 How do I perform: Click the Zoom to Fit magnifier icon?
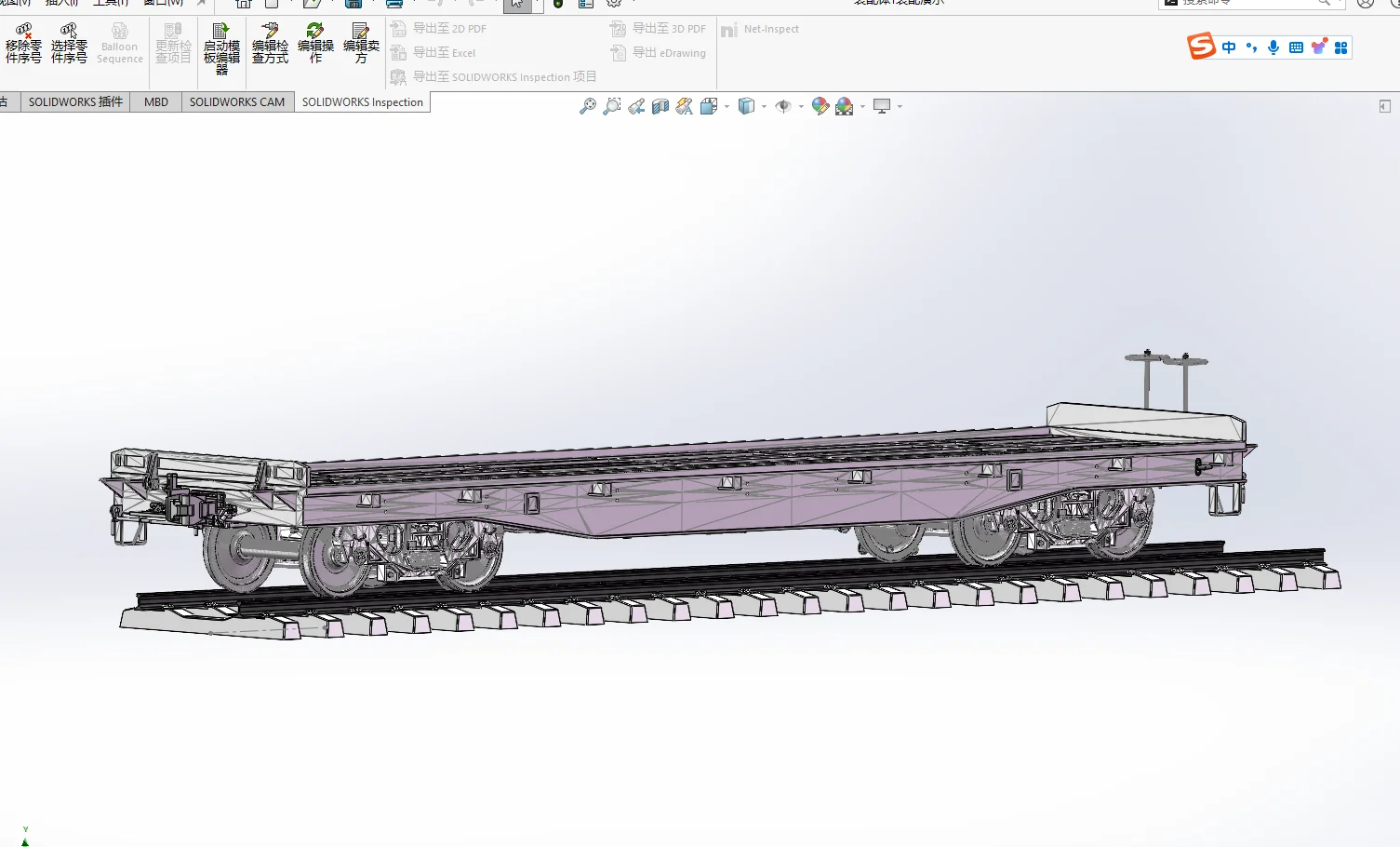click(588, 107)
